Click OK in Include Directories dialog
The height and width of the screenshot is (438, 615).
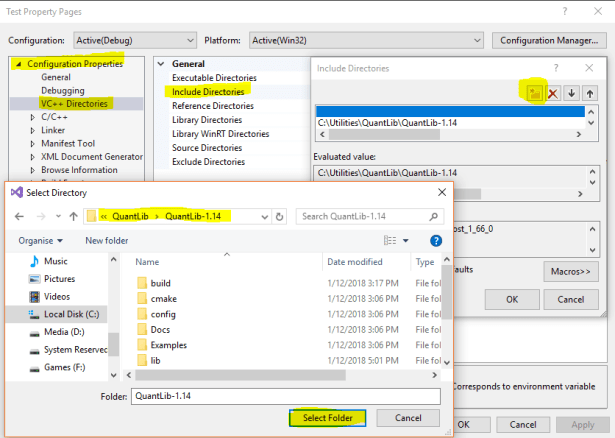512,300
